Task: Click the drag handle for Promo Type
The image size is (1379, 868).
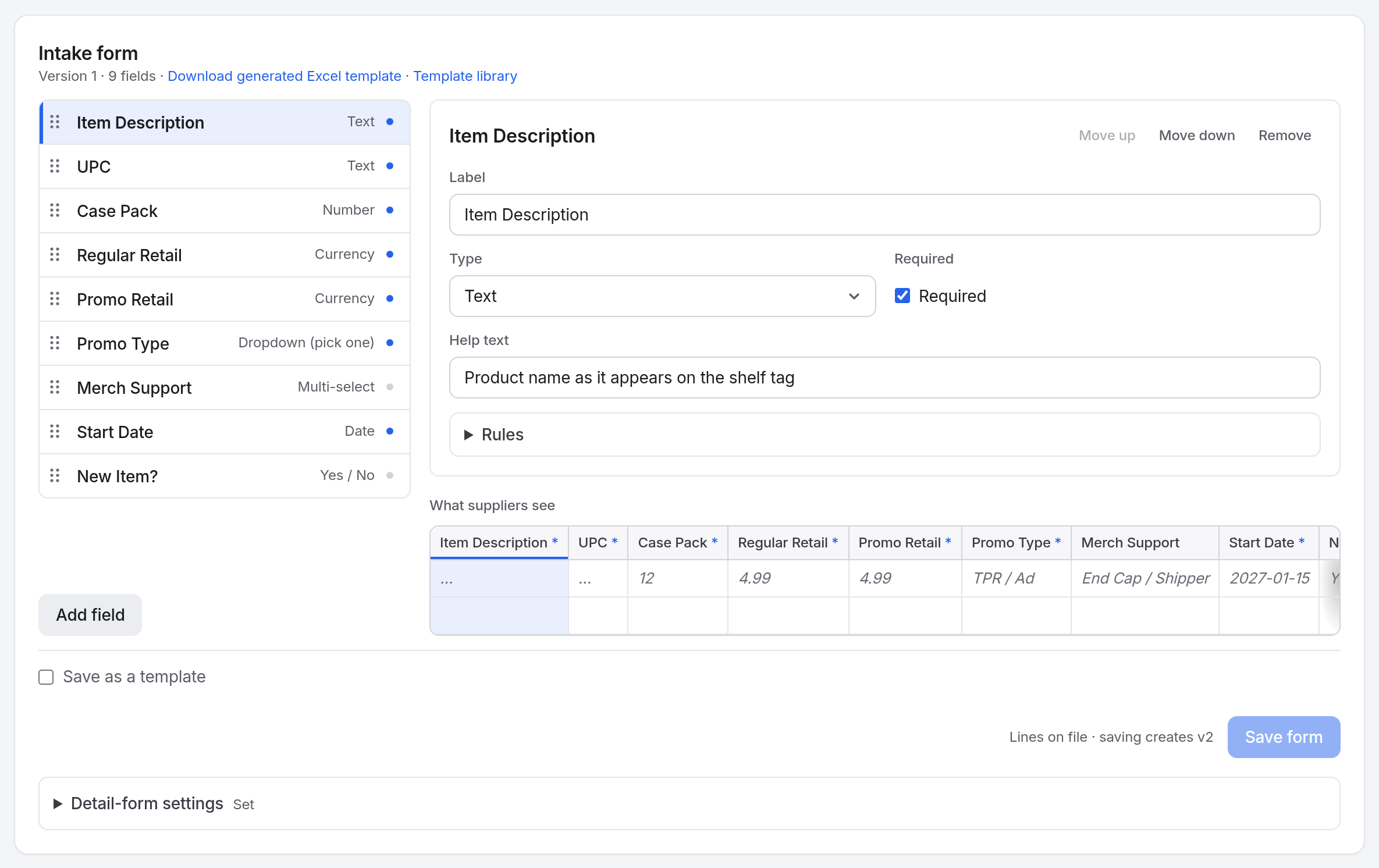Action: 55,343
